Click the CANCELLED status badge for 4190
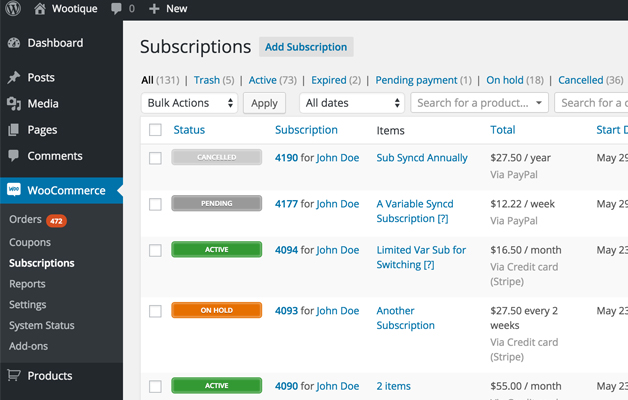Image resolution: width=628 pixels, height=400 pixels. (217, 157)
